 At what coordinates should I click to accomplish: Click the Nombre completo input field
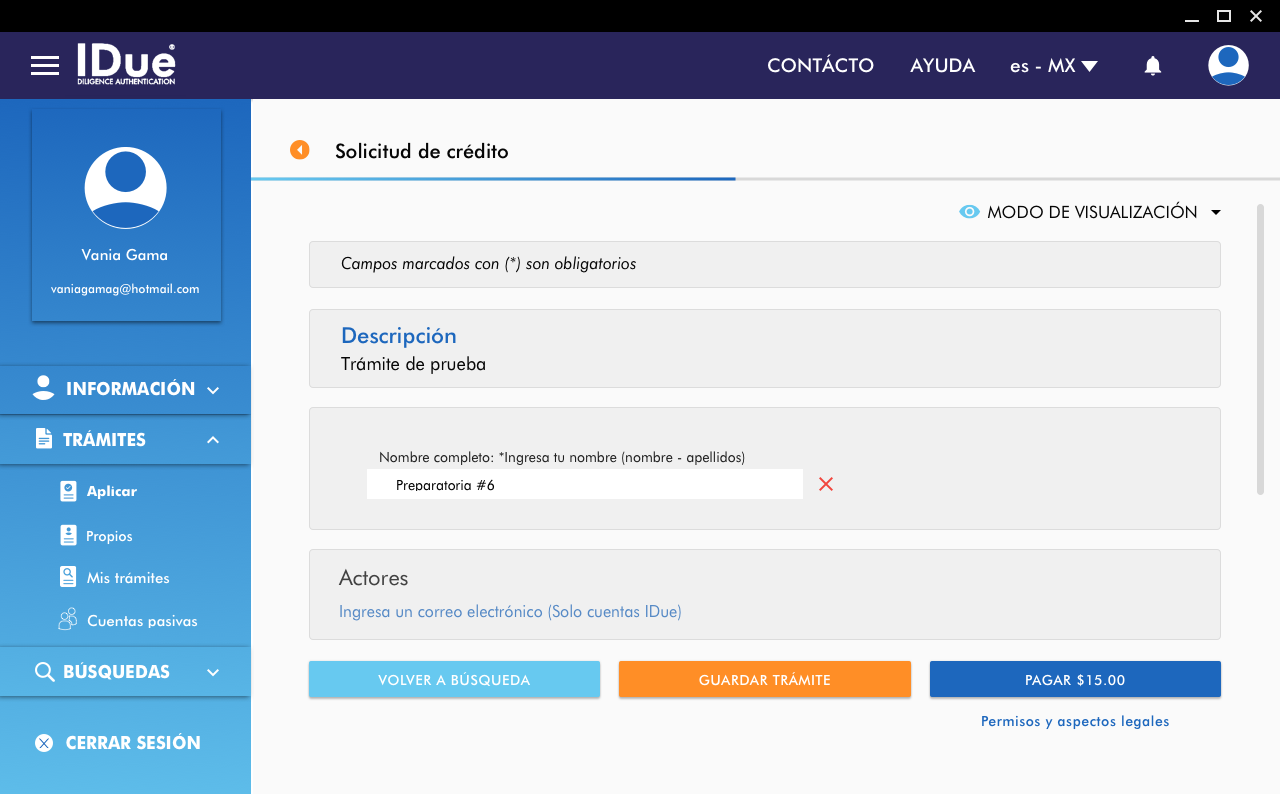[x=584, y=485]
